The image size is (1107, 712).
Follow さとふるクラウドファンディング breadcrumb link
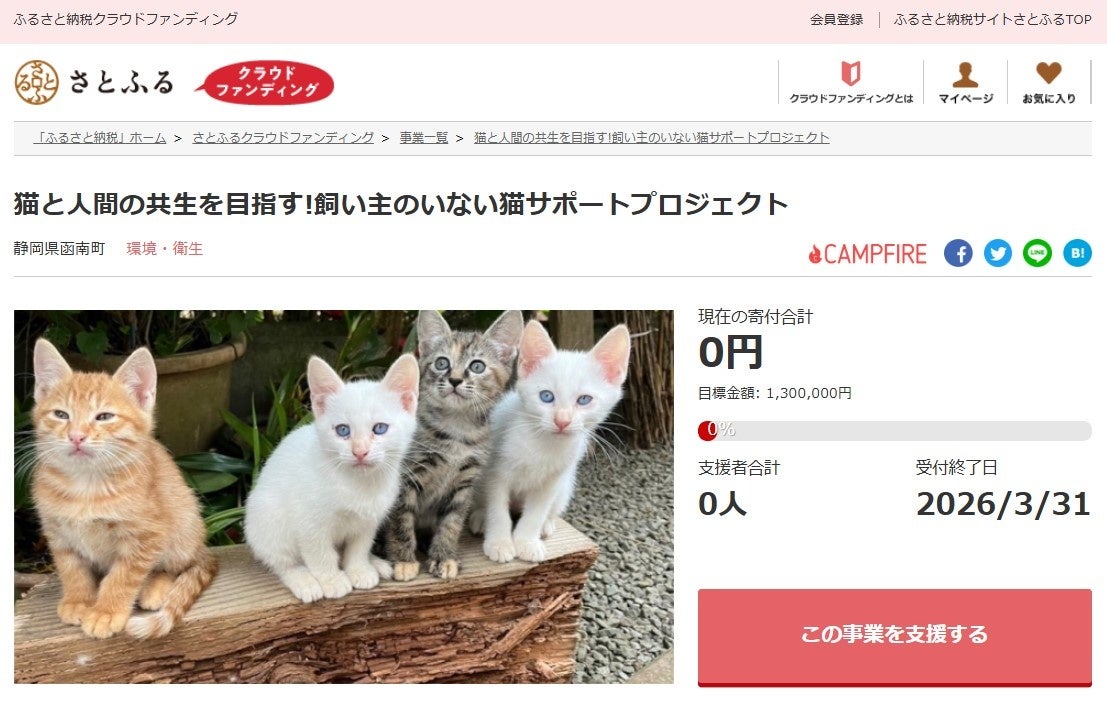[x=282, y=138]
